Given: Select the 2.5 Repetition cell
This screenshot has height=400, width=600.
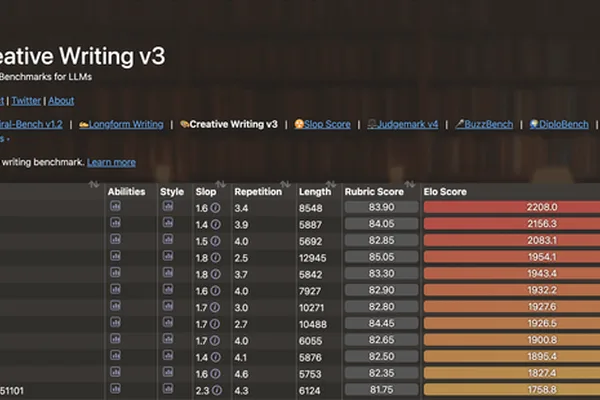Looking at the screenshot, I should click(241, 258).
